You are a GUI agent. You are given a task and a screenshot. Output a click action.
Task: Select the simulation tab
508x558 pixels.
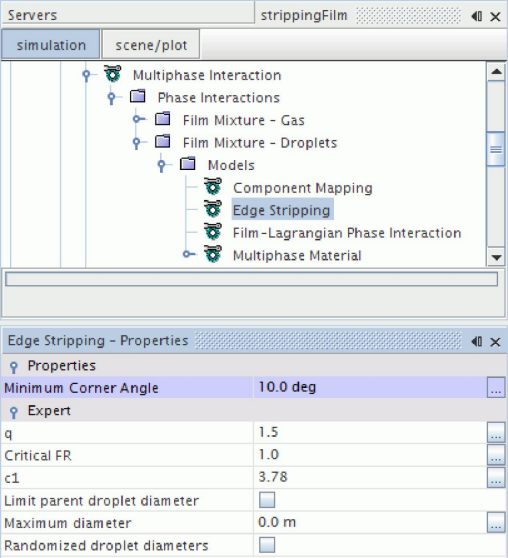click(x=51, y=45)
